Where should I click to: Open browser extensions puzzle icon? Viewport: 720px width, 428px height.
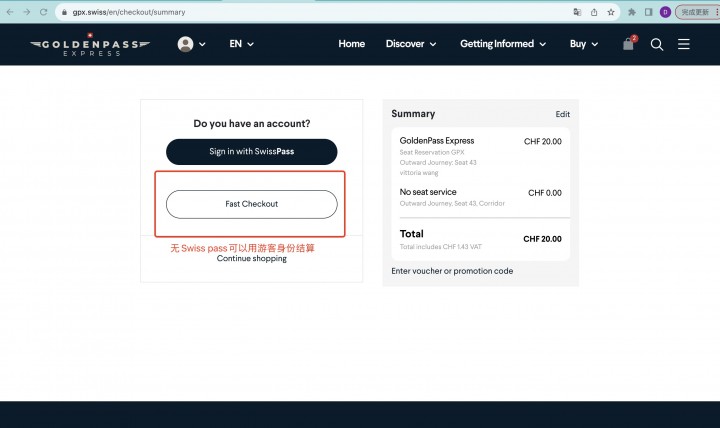[632, 12]
